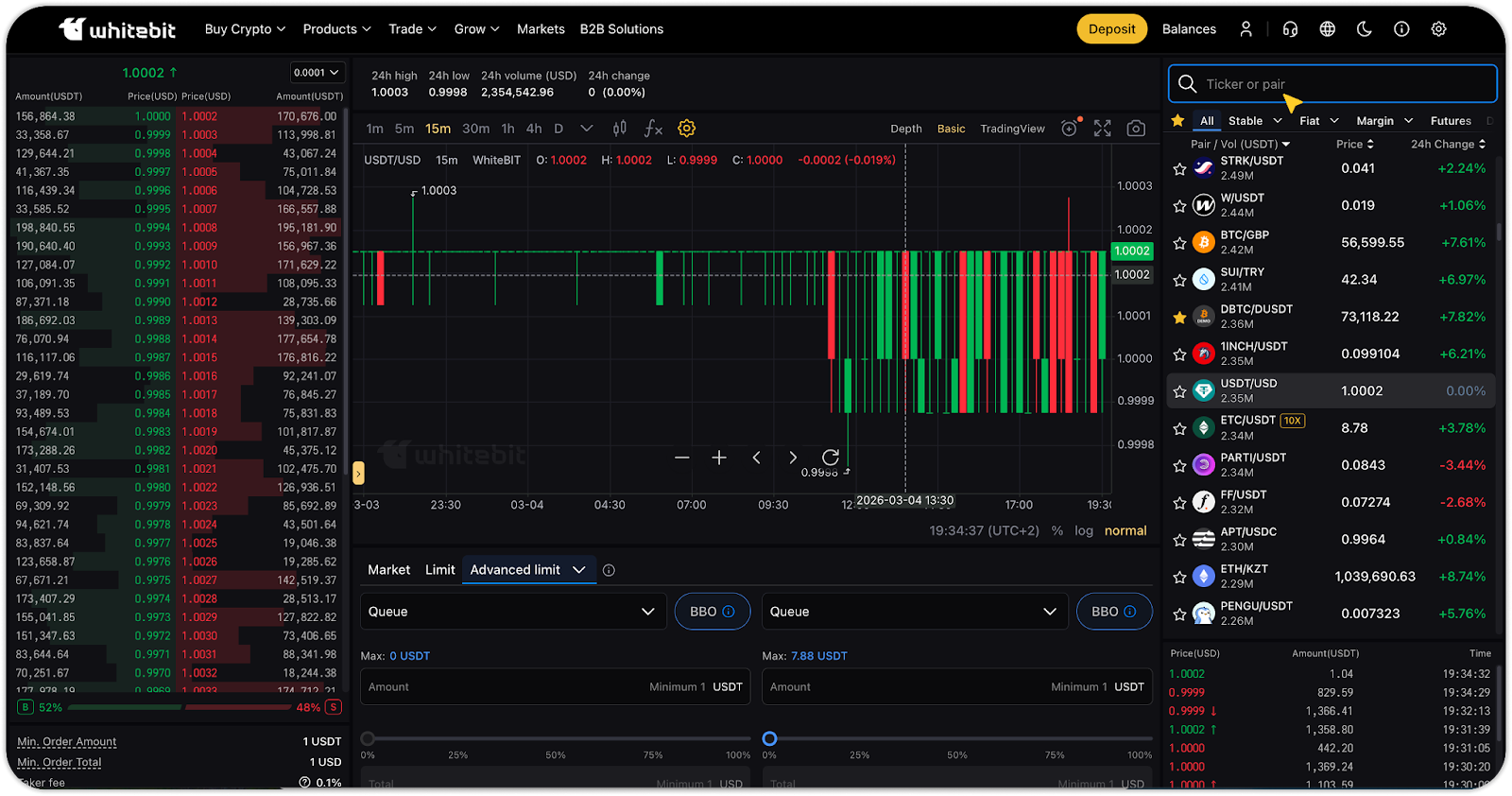Toggle log scale on chart
Image resolution: width=1512 pixels, height=796 pixels.
tap(1083, 531)
